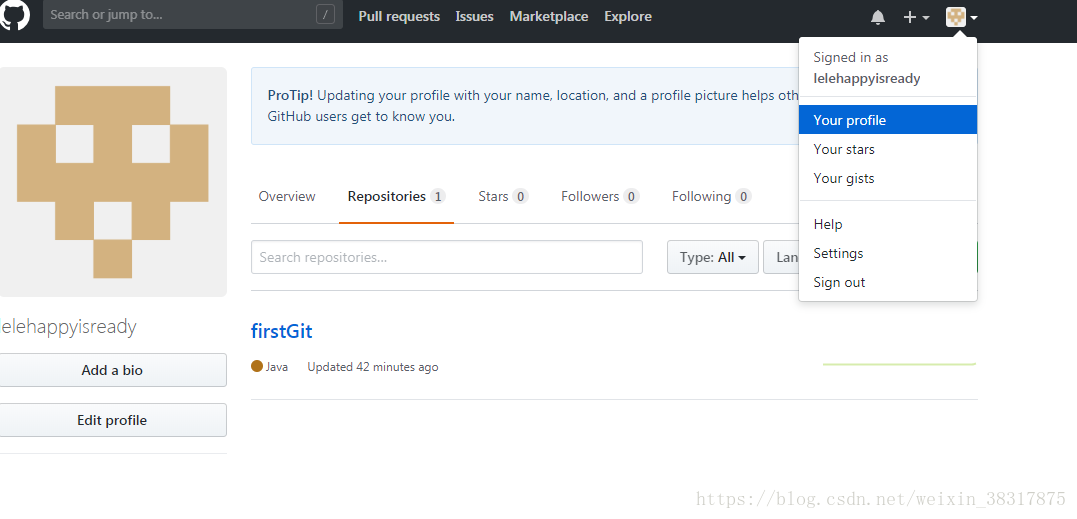Focus the 'Search or jump to' field
The width and height of the screenshot is (1077, 519).
(x=193, y=14)
